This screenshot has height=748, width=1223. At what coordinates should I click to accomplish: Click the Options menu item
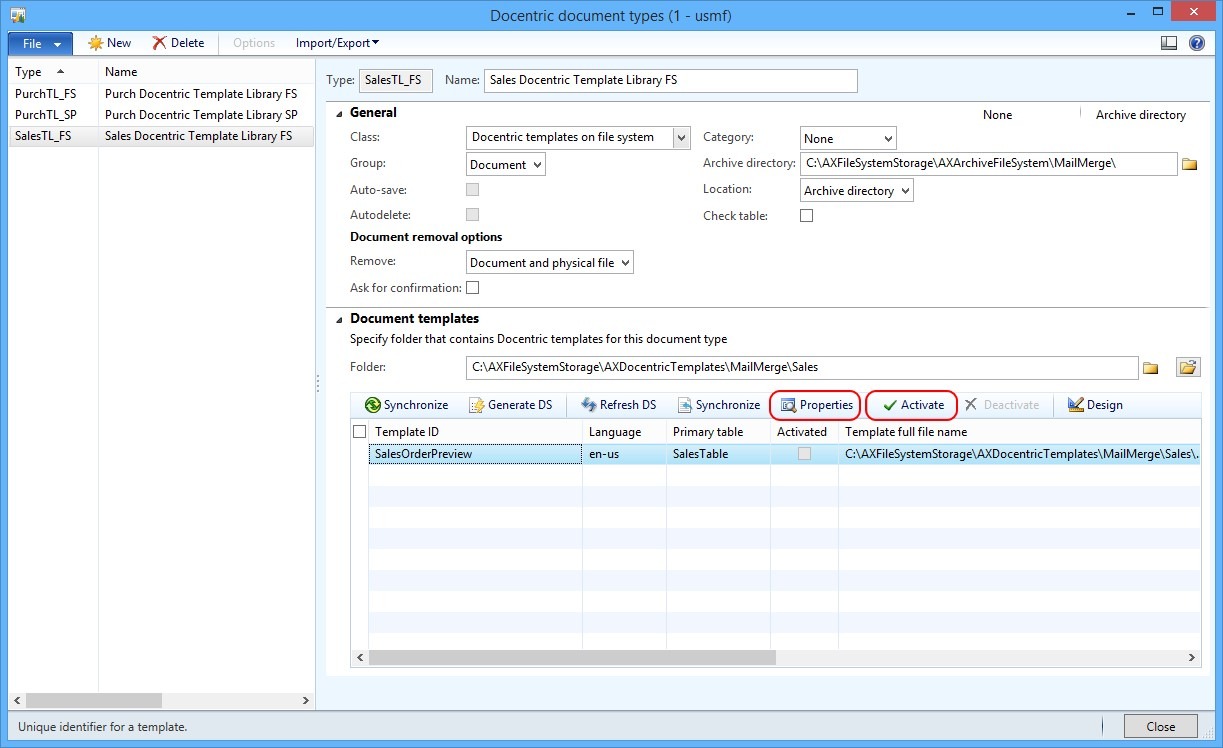pos(254,43)
